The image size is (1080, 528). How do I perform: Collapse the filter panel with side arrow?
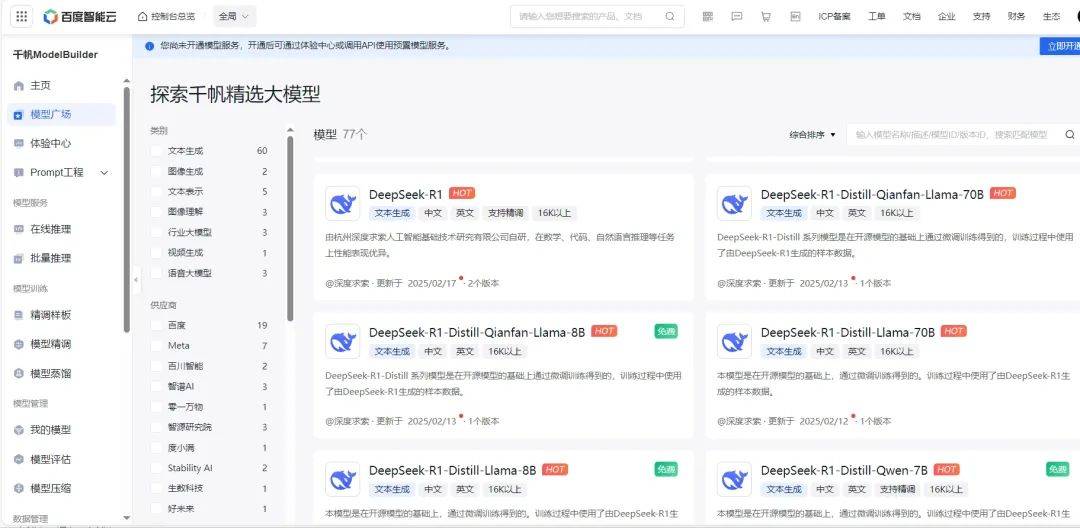pyautogui.click(x=136, y=280)
